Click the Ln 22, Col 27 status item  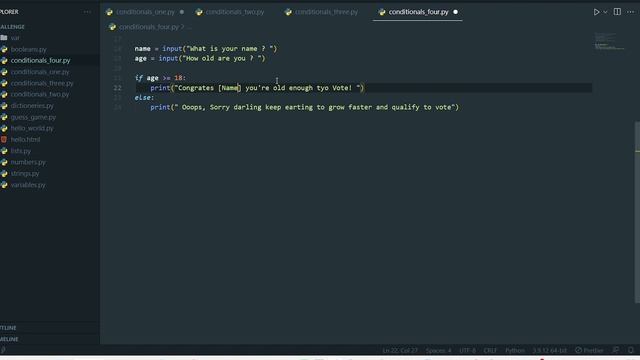[400, 351]
